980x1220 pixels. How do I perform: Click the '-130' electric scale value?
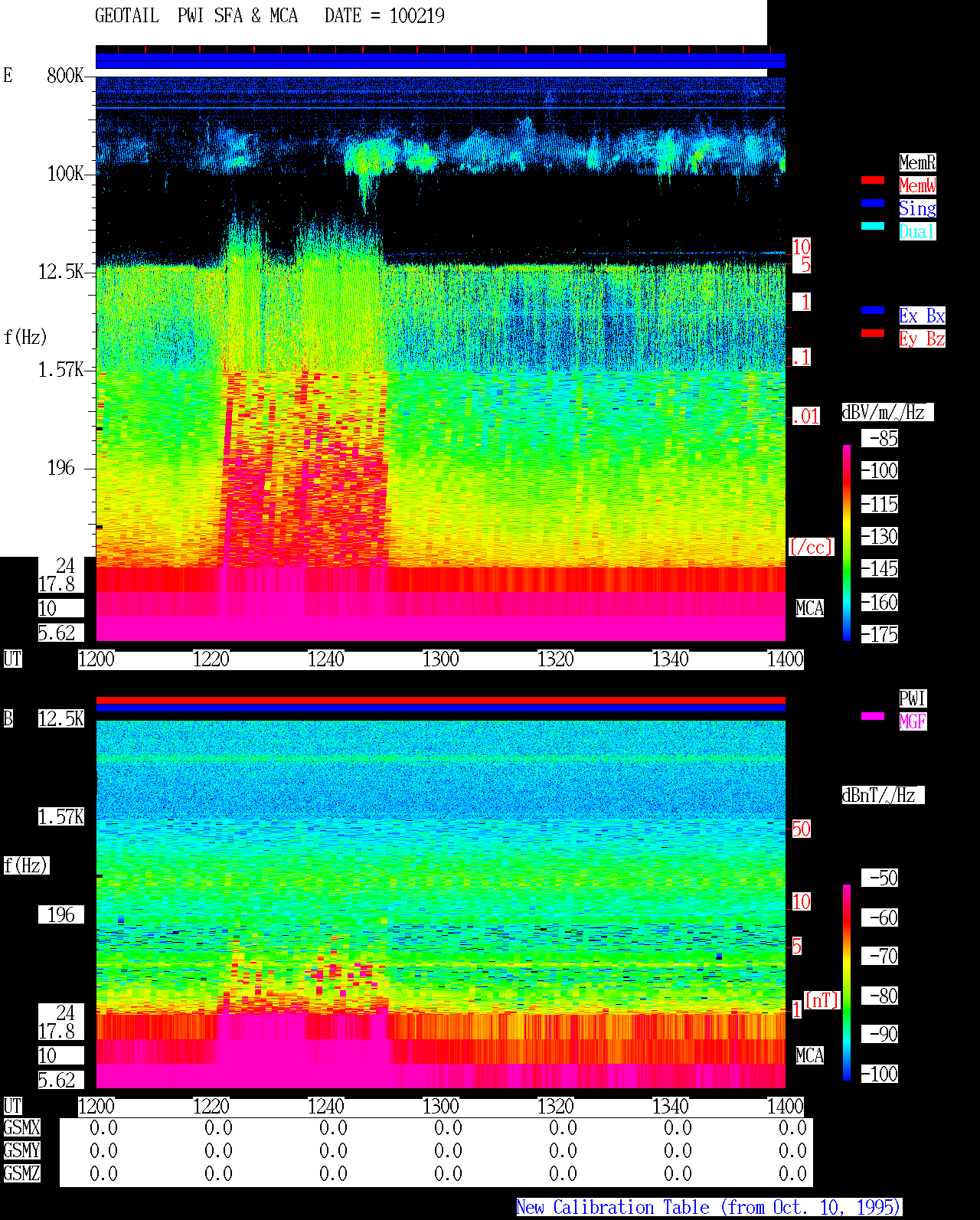pyautogui.click(x=880, y=536)
